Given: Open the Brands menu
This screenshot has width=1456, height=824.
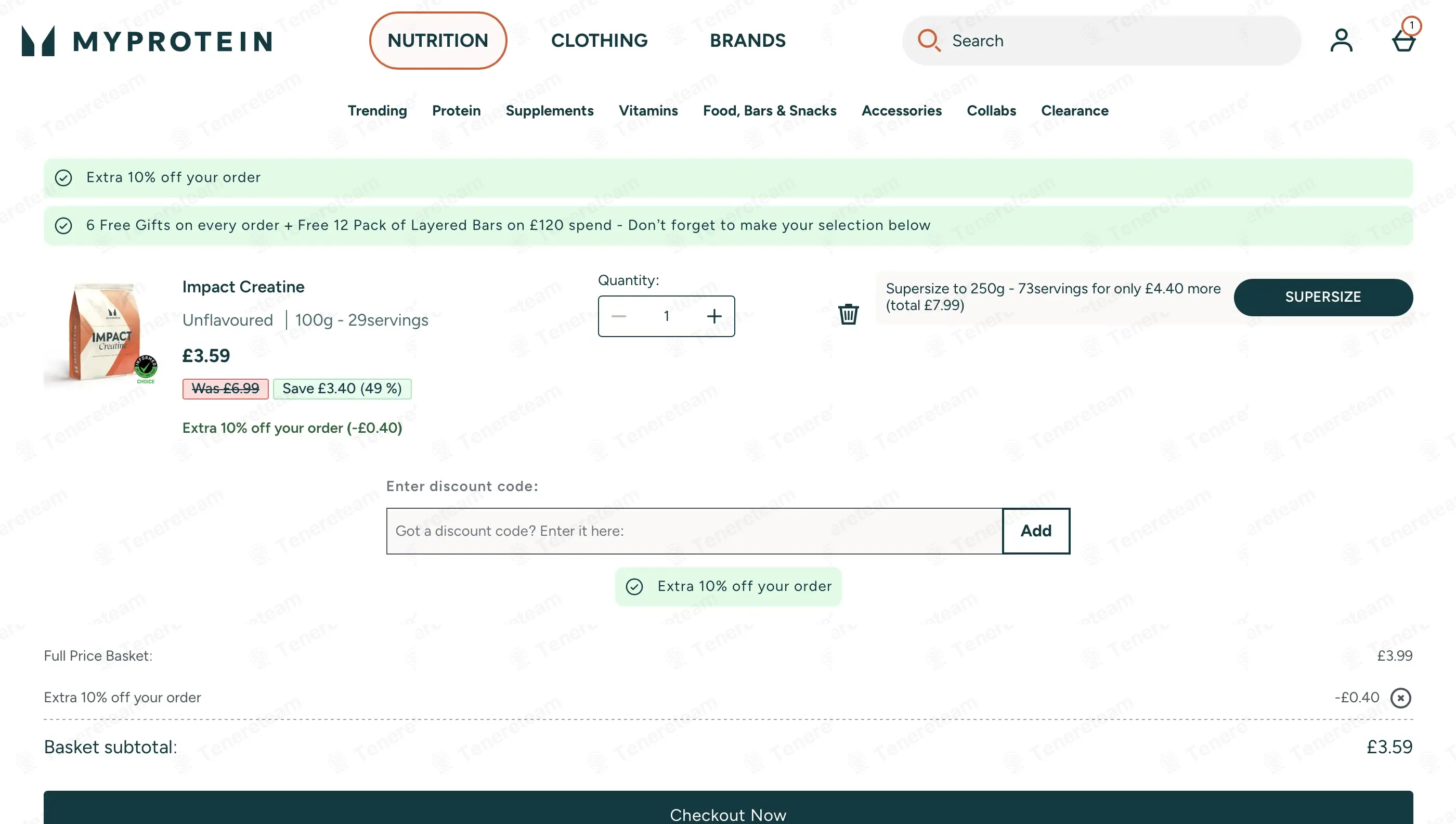Looking at the screenshot, I should coord(747,41).
